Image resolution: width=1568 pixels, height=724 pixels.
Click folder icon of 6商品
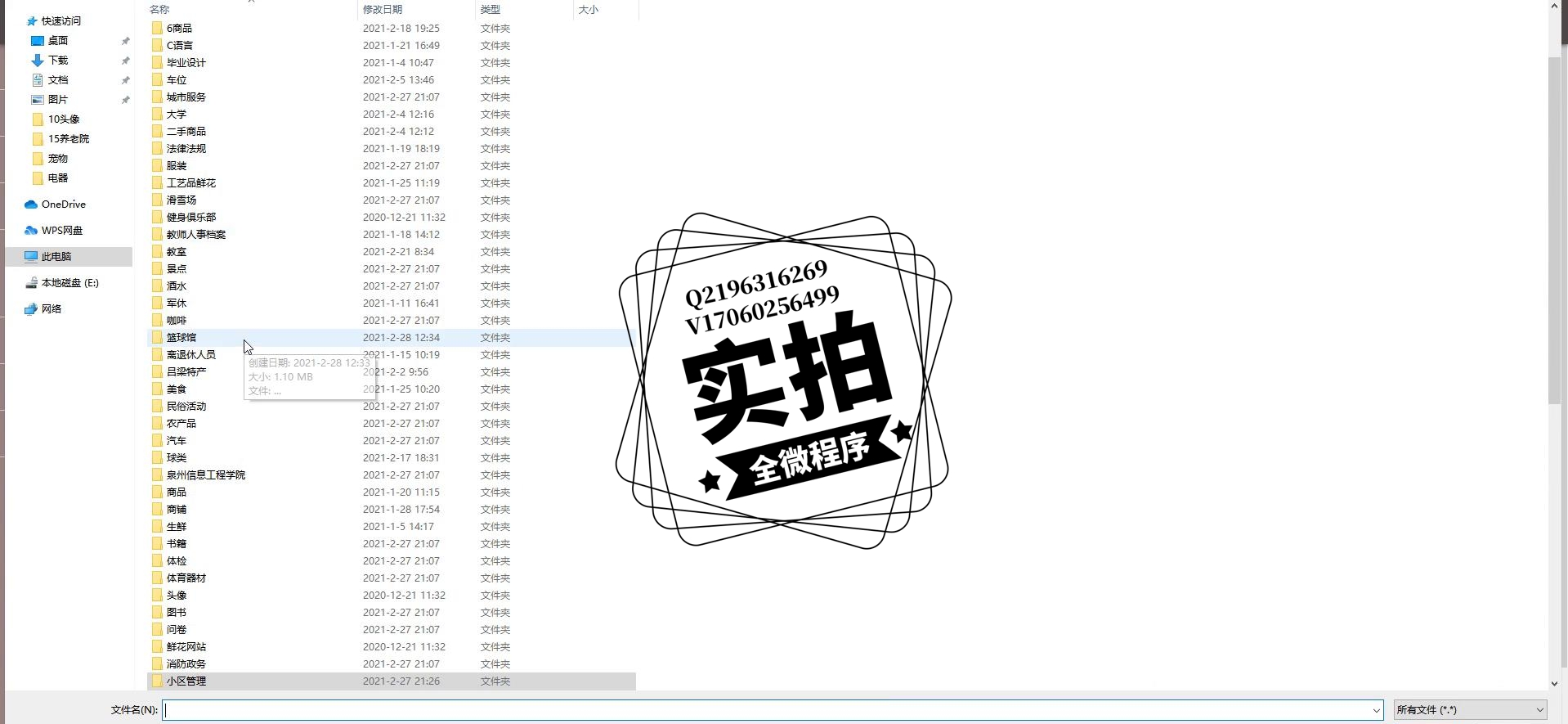(157, 28)
